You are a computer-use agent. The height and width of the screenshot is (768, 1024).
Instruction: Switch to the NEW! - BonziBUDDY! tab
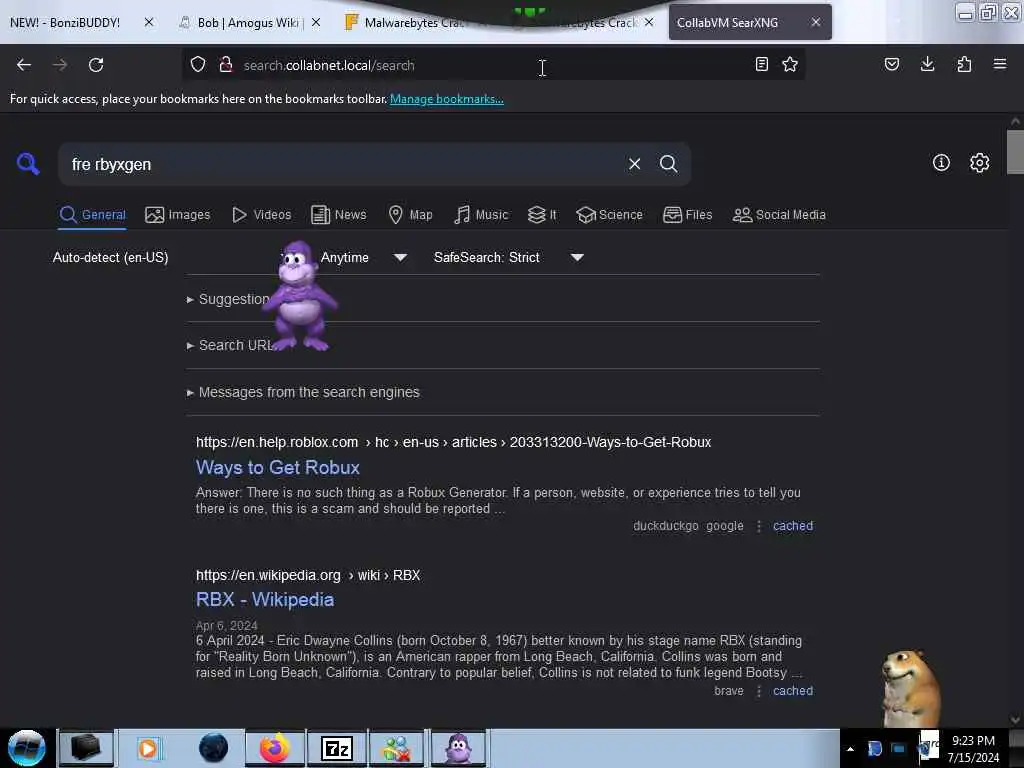pos(65,22)
